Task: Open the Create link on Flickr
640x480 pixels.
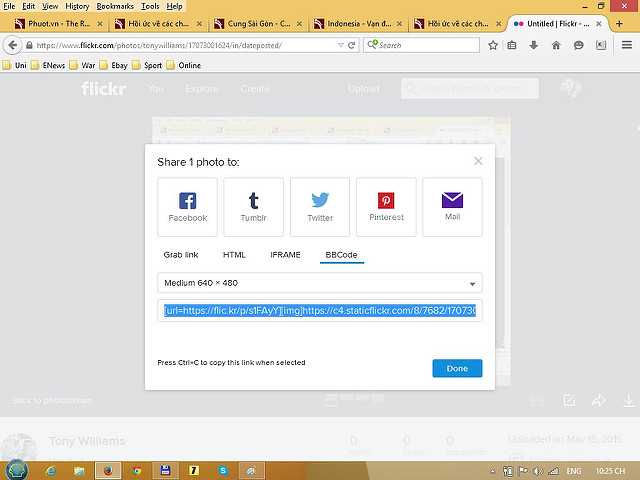Action: (x=255, y=89)
